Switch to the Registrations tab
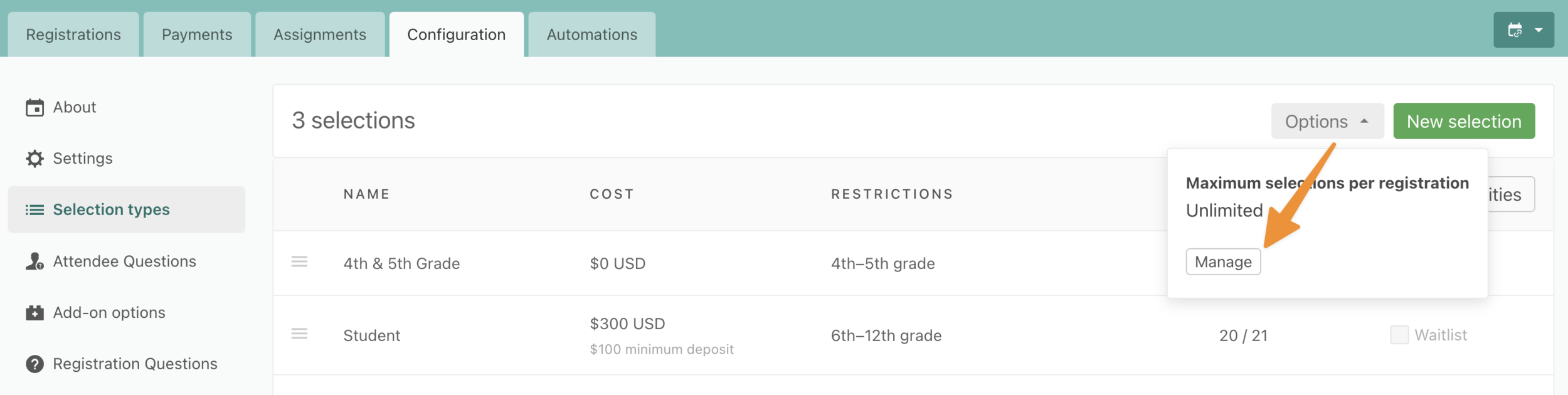 [73, 34]
